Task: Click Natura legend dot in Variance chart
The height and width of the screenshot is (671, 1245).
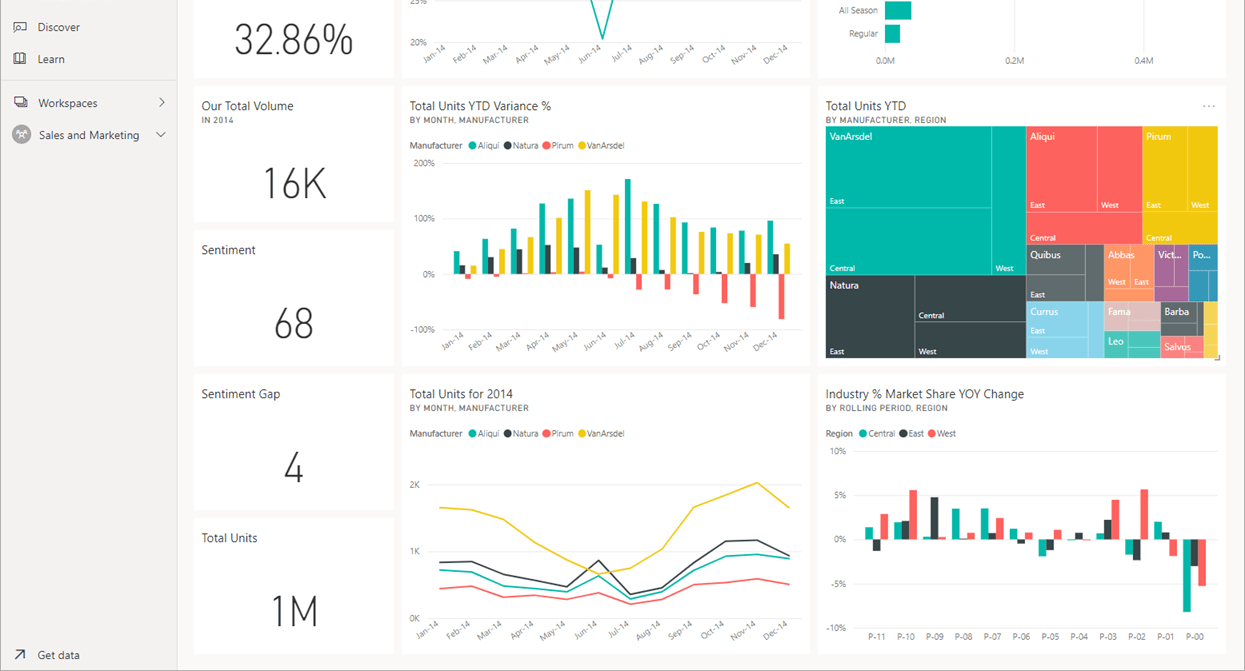Action: coord(508,146)
